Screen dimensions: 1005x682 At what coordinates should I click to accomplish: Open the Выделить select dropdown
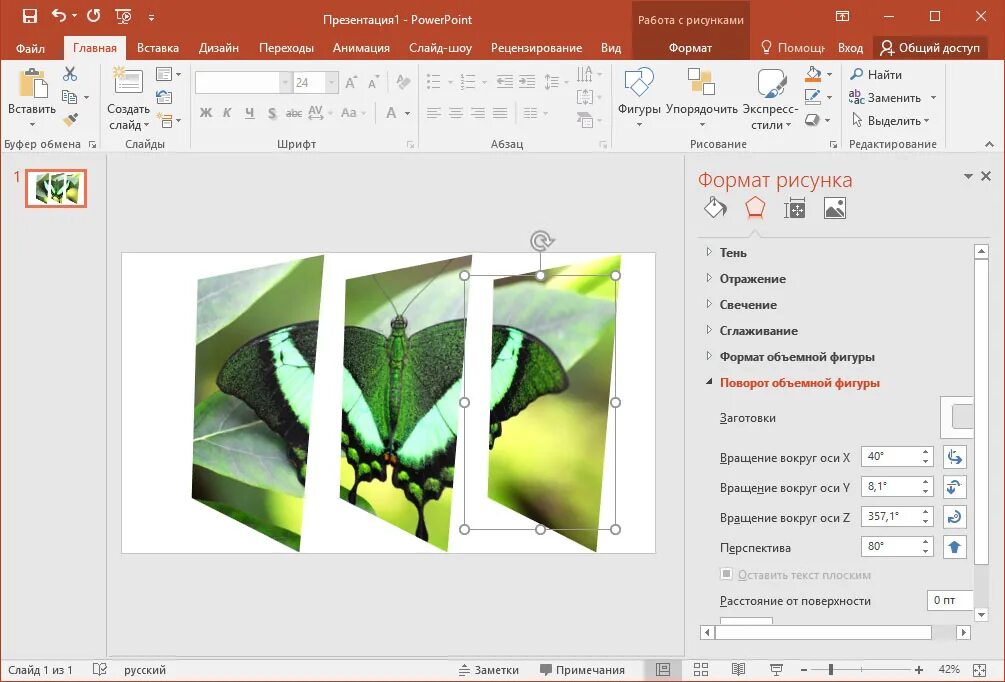(891, 121)
